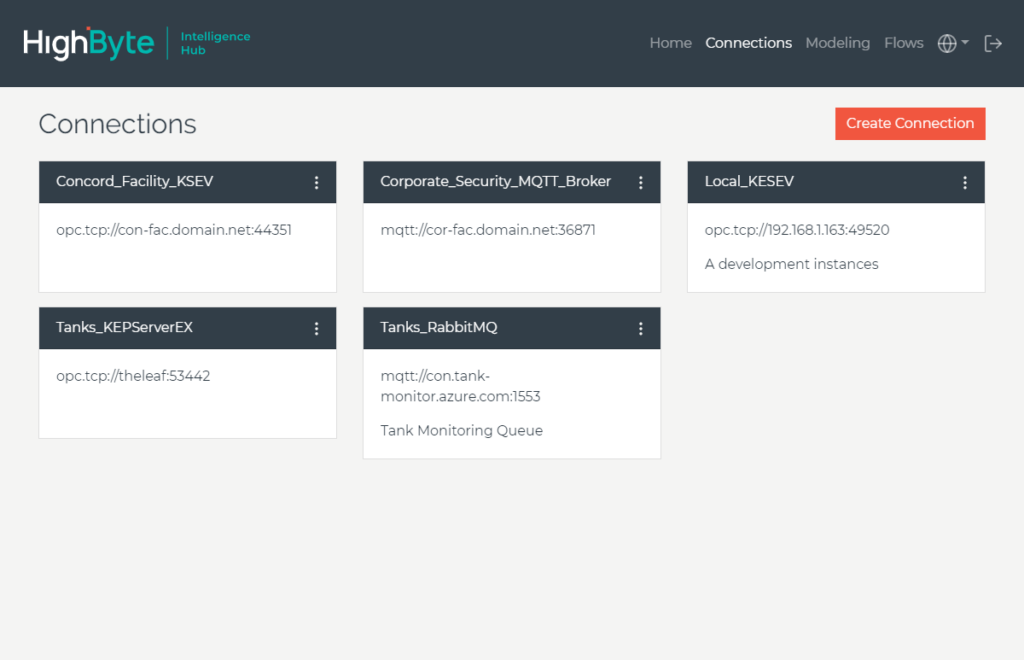
Task: Click the logout icon in top navigation
Action: coord(992,43)
